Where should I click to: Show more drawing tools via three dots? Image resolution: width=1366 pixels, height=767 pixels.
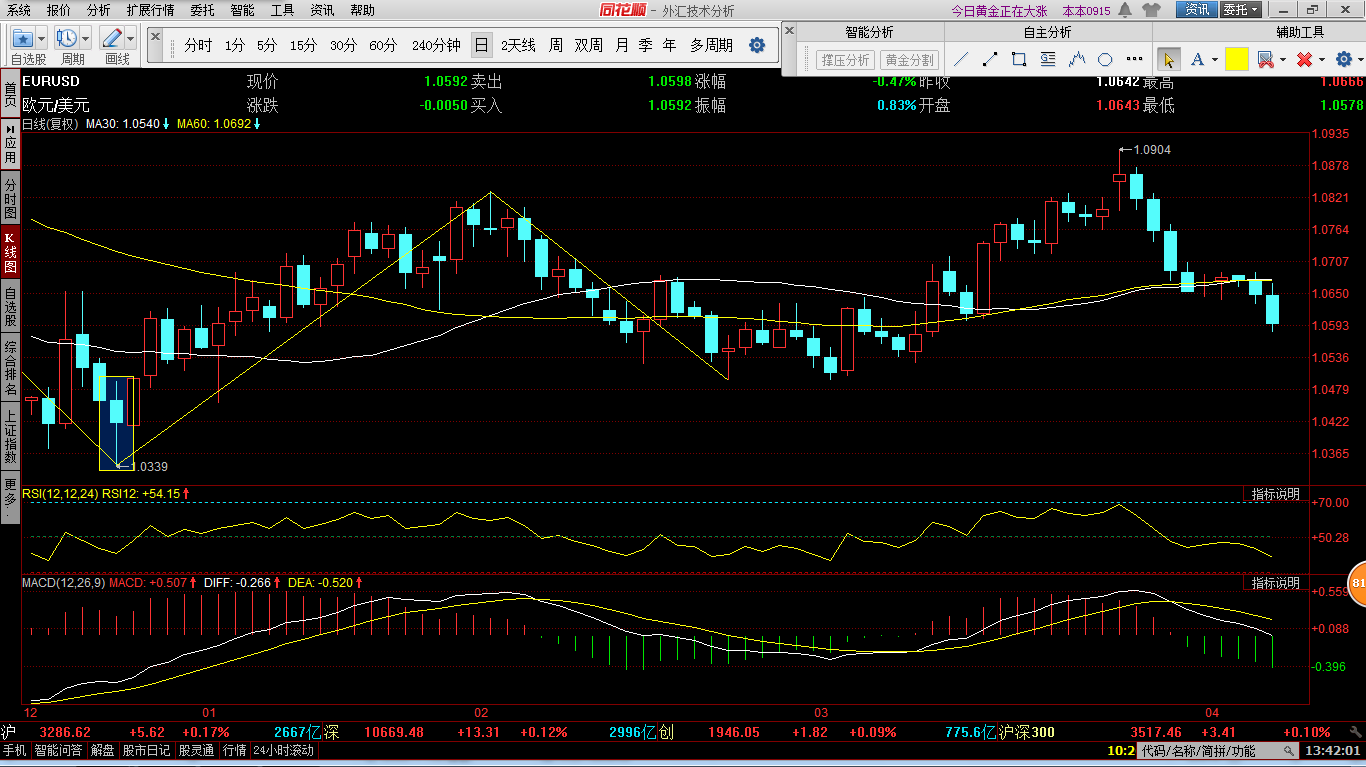coord(1134,60)
